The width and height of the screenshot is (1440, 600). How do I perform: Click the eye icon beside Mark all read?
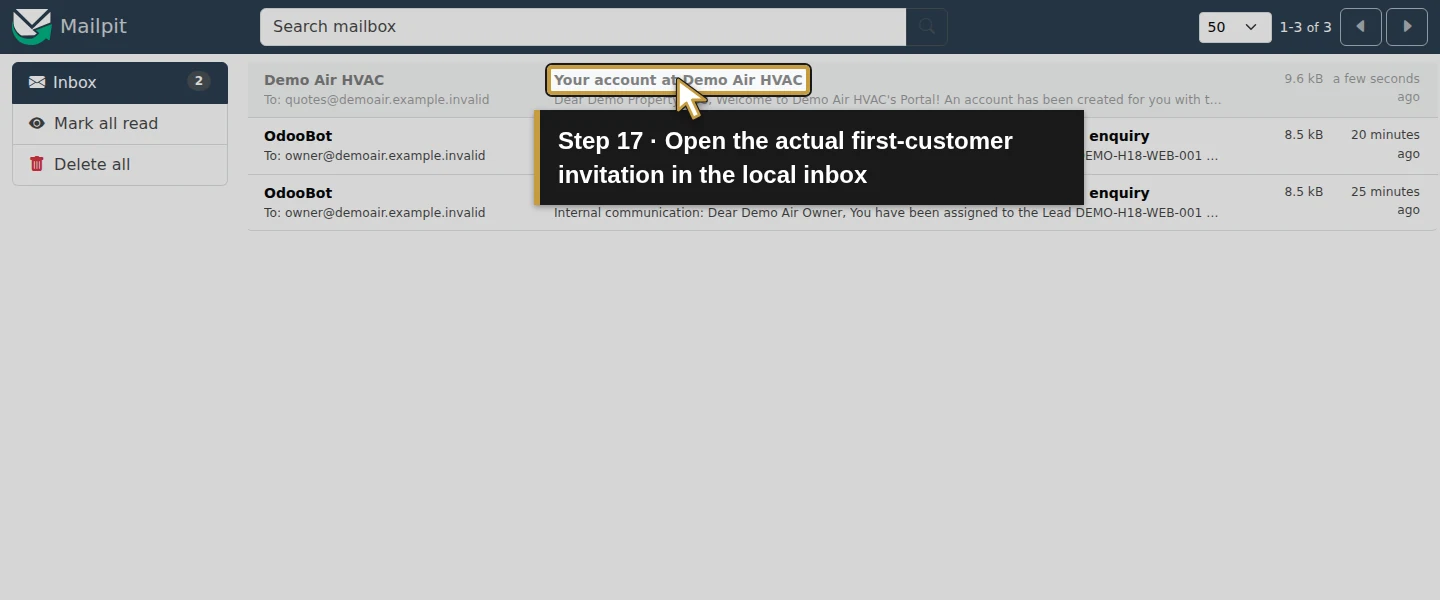pos(37,123)
